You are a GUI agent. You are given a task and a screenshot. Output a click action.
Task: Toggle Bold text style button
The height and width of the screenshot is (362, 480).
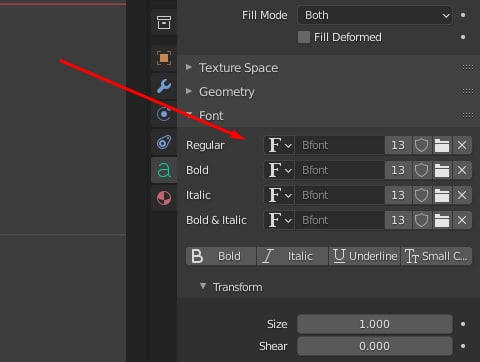(x=221, y=256)
